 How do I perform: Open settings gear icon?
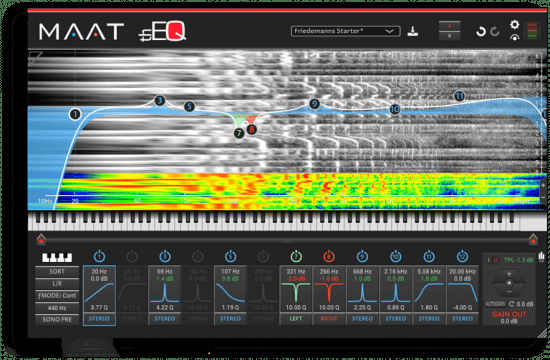tap(514, 24)
